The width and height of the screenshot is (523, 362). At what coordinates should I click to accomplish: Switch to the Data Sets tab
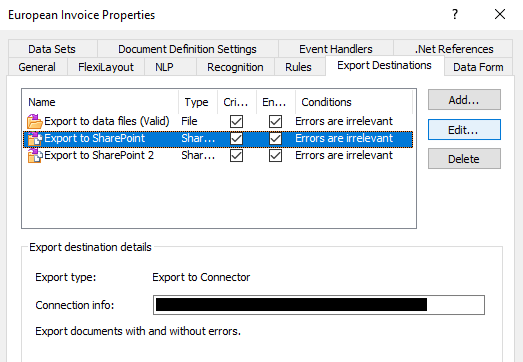[x=52, y=49]
